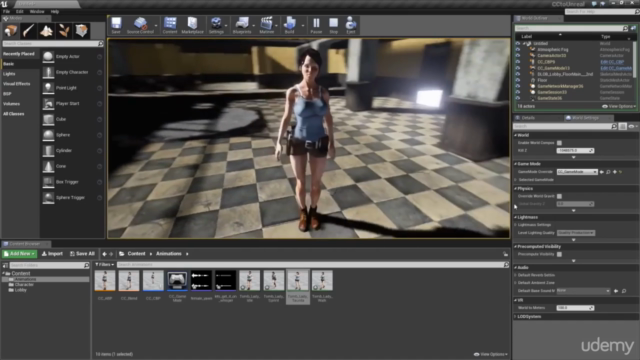Toggle visibility of CC_CBP9 actor
This screenshot has height=360, width=640.
click(x=518, y=62)
